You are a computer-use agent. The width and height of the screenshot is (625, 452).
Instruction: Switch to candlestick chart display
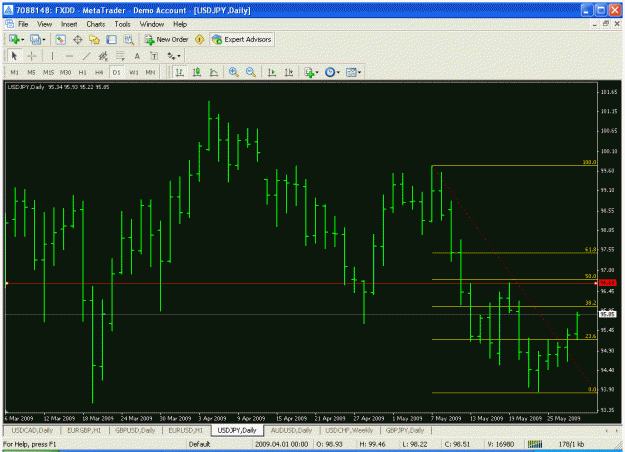click(x=197, y=72)
